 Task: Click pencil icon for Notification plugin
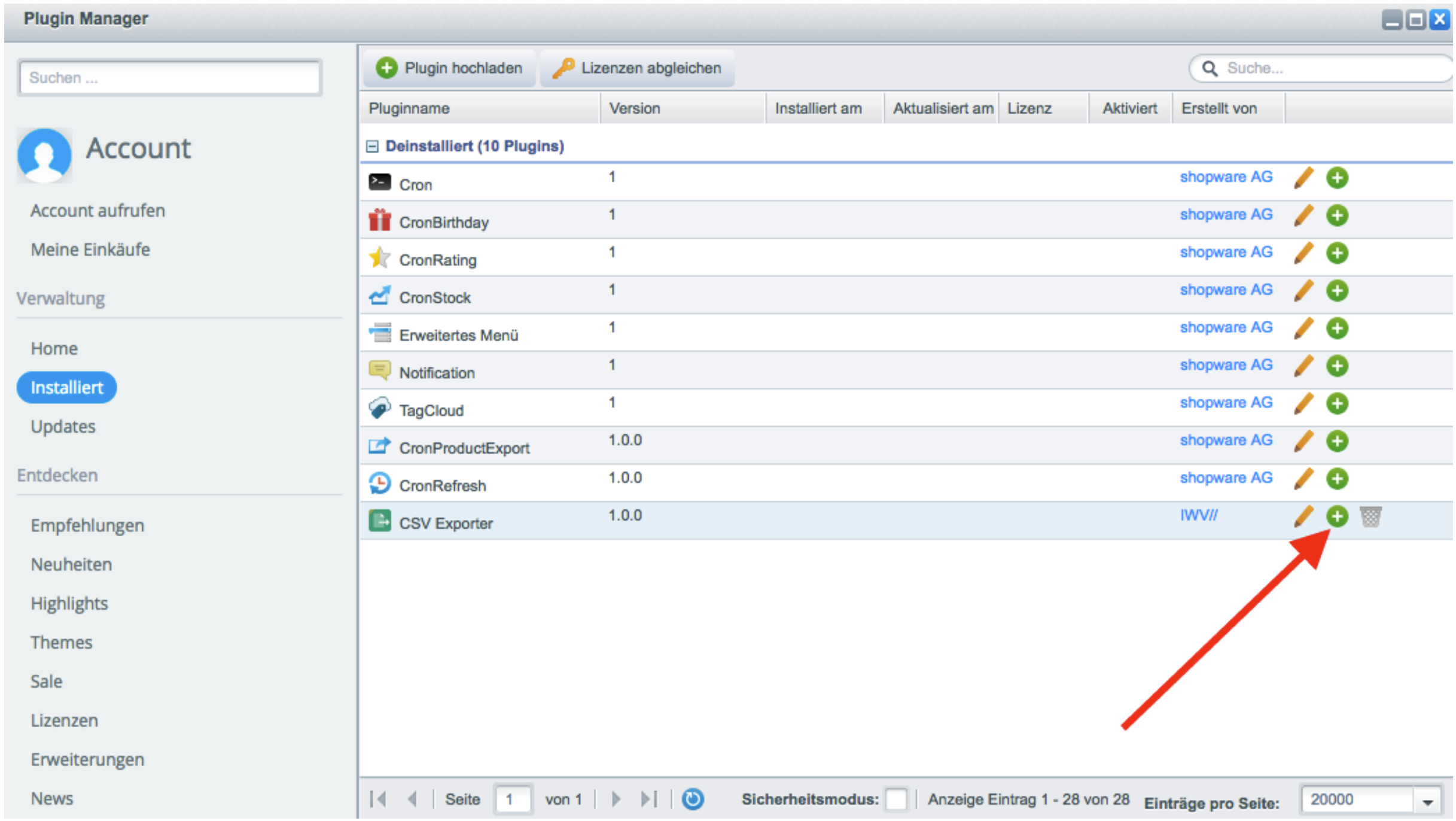coord(1303,366)
